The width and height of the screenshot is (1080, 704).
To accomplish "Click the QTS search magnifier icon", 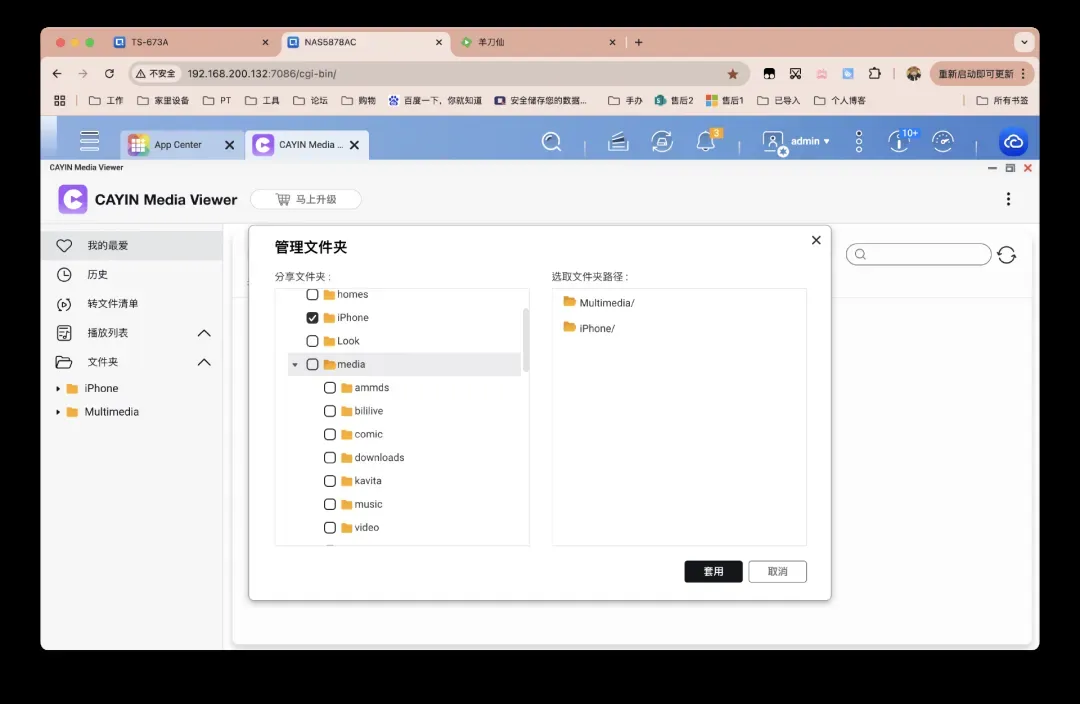I will [x=551, y=142].
